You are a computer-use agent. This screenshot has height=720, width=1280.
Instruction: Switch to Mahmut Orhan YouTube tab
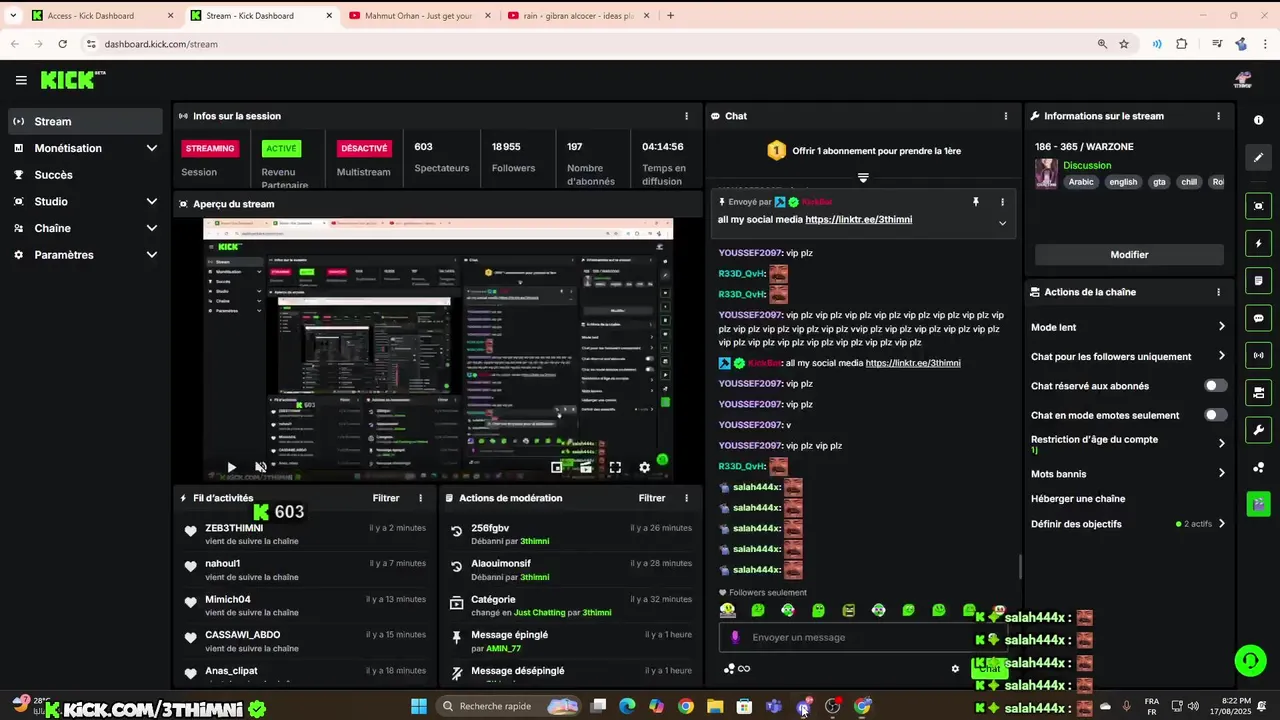click(x=418, y=16)
